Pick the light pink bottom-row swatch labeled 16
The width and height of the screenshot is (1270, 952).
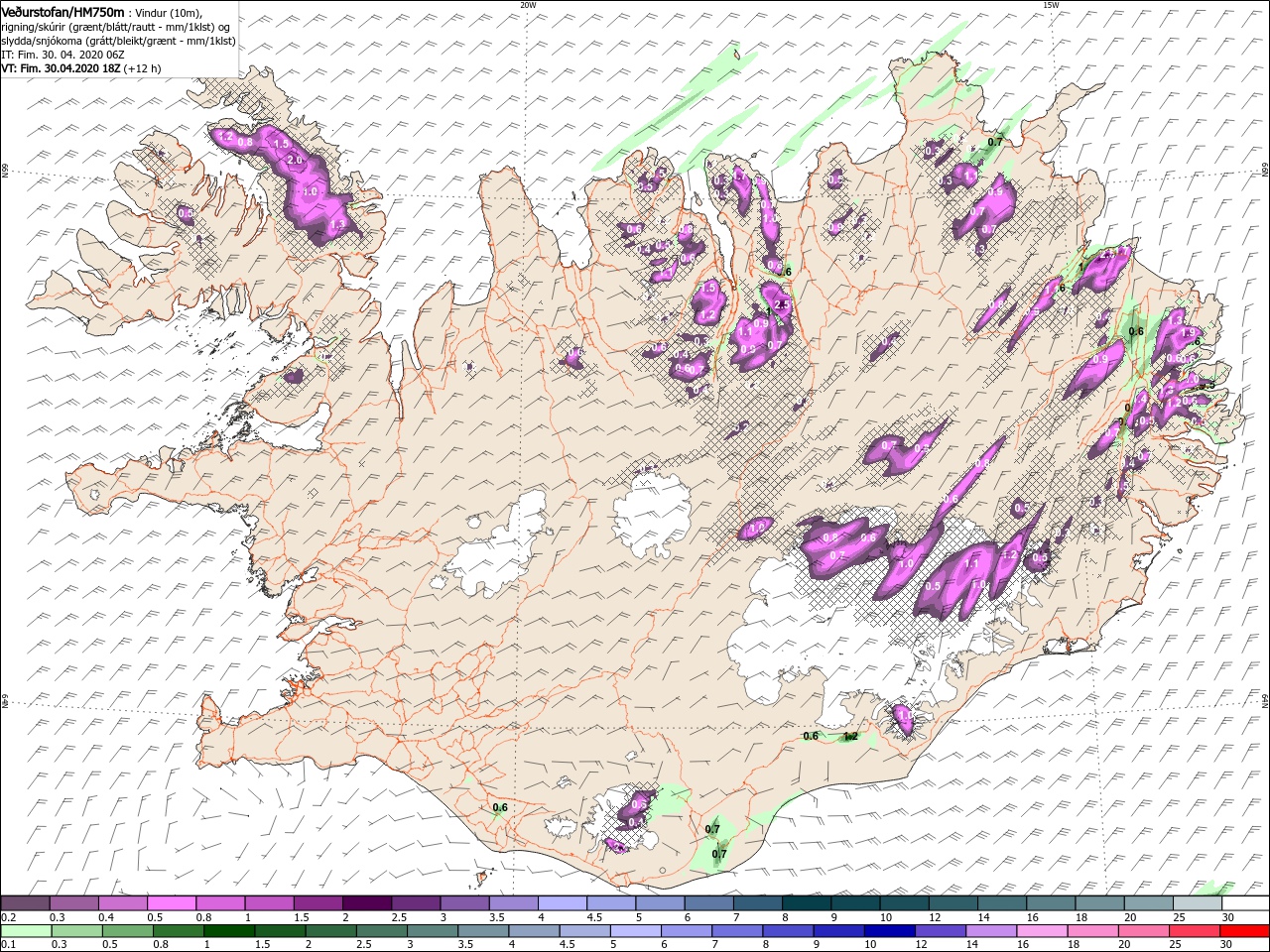[1041, 931]
